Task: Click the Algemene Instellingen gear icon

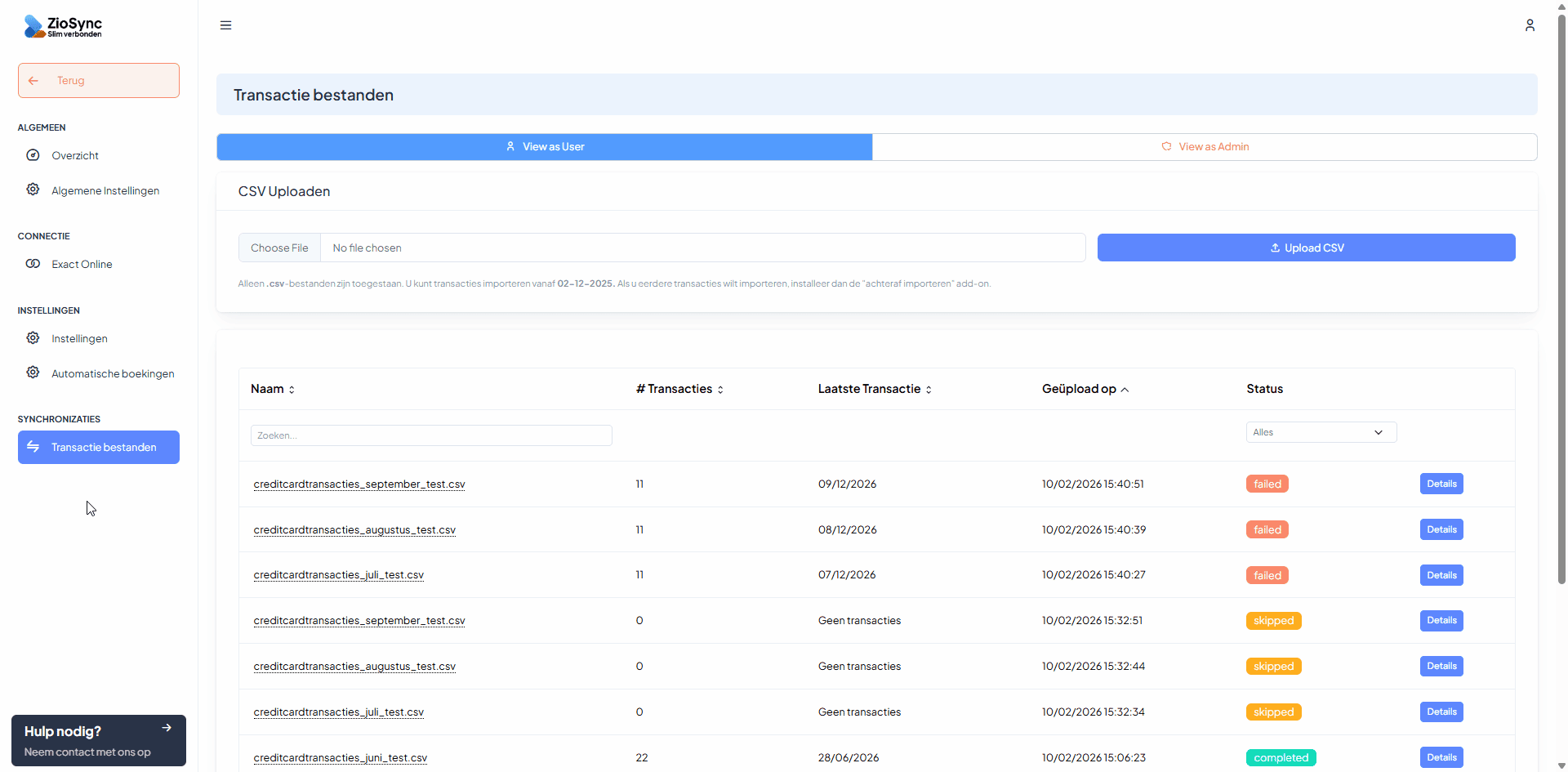Action: click(x=33, y=190)
